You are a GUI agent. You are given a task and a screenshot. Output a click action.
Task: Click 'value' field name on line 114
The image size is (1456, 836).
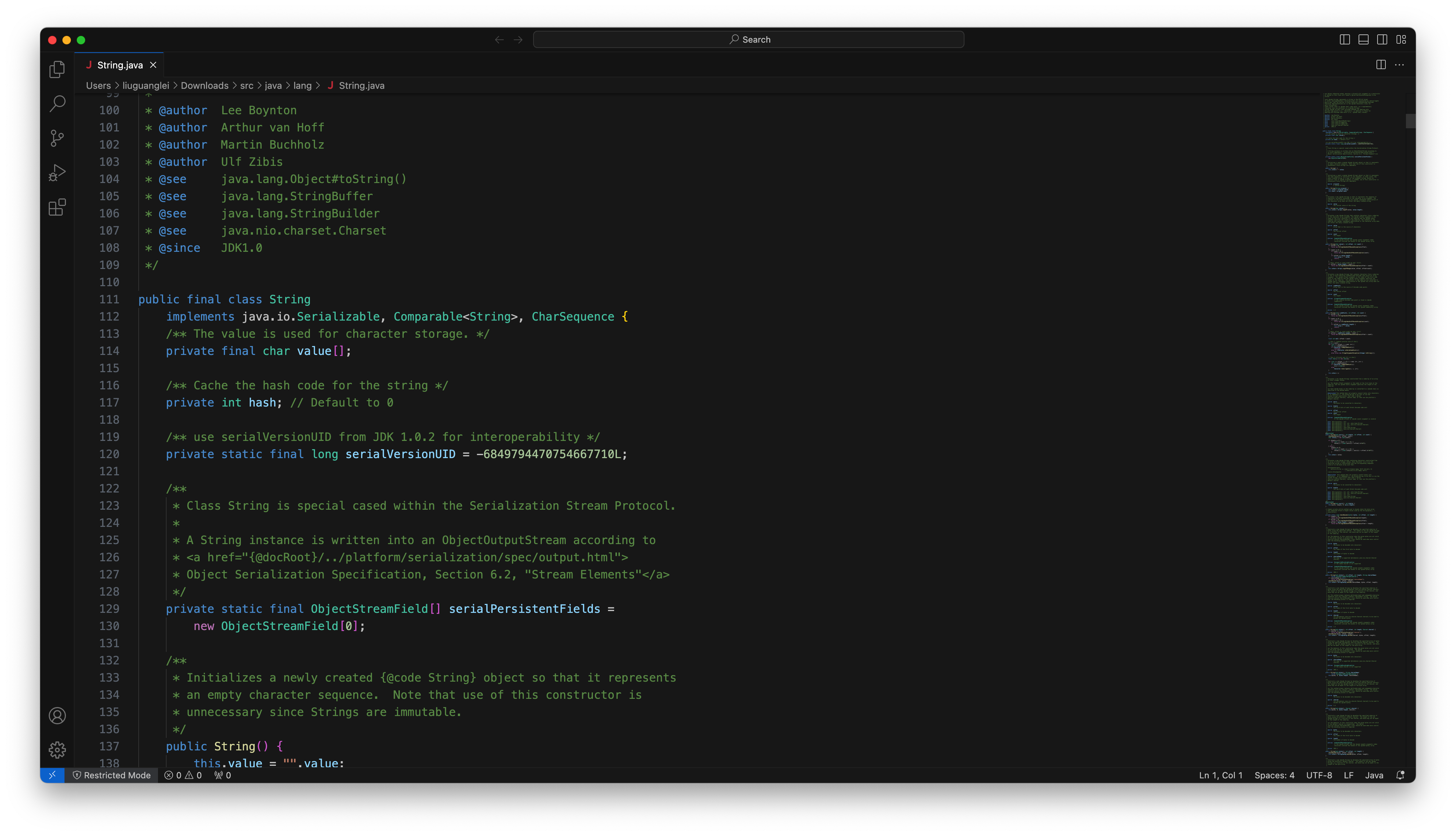coord(313,351)
